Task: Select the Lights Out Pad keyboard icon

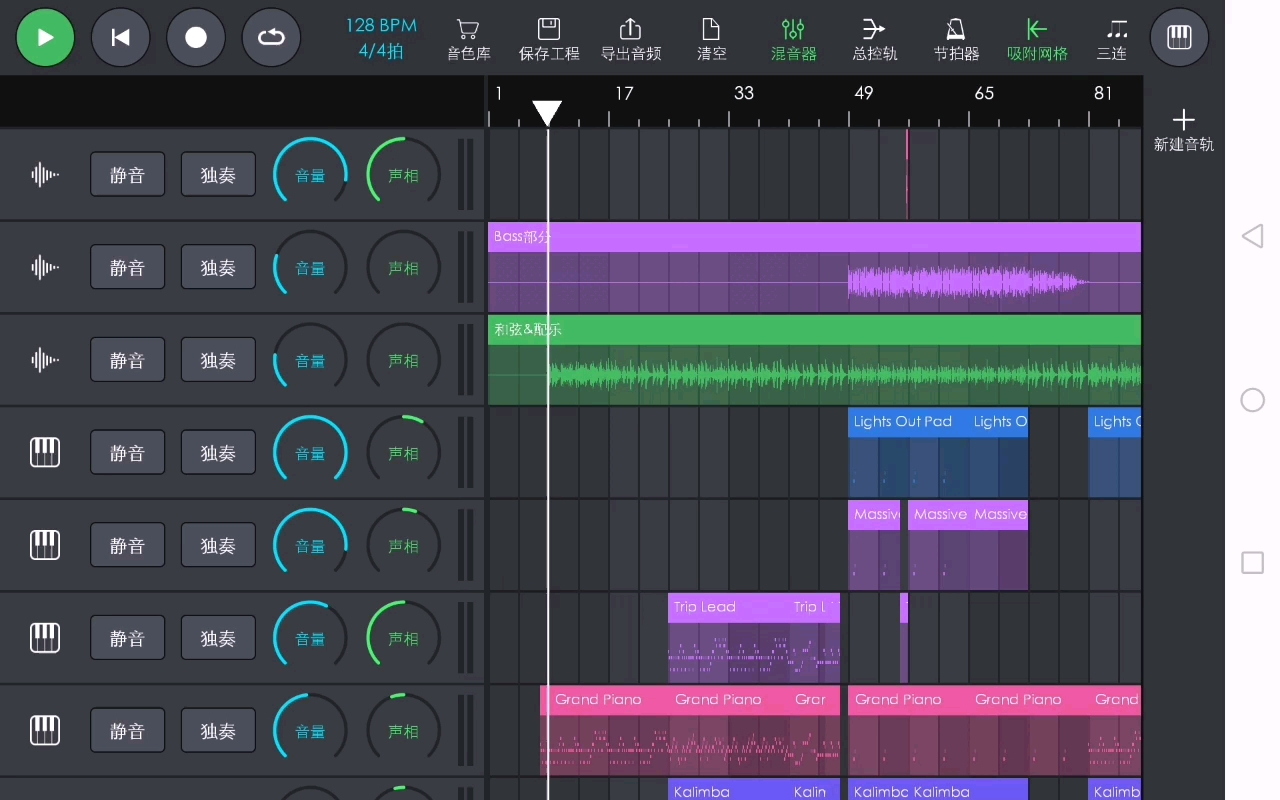Action: coord(45,453)
